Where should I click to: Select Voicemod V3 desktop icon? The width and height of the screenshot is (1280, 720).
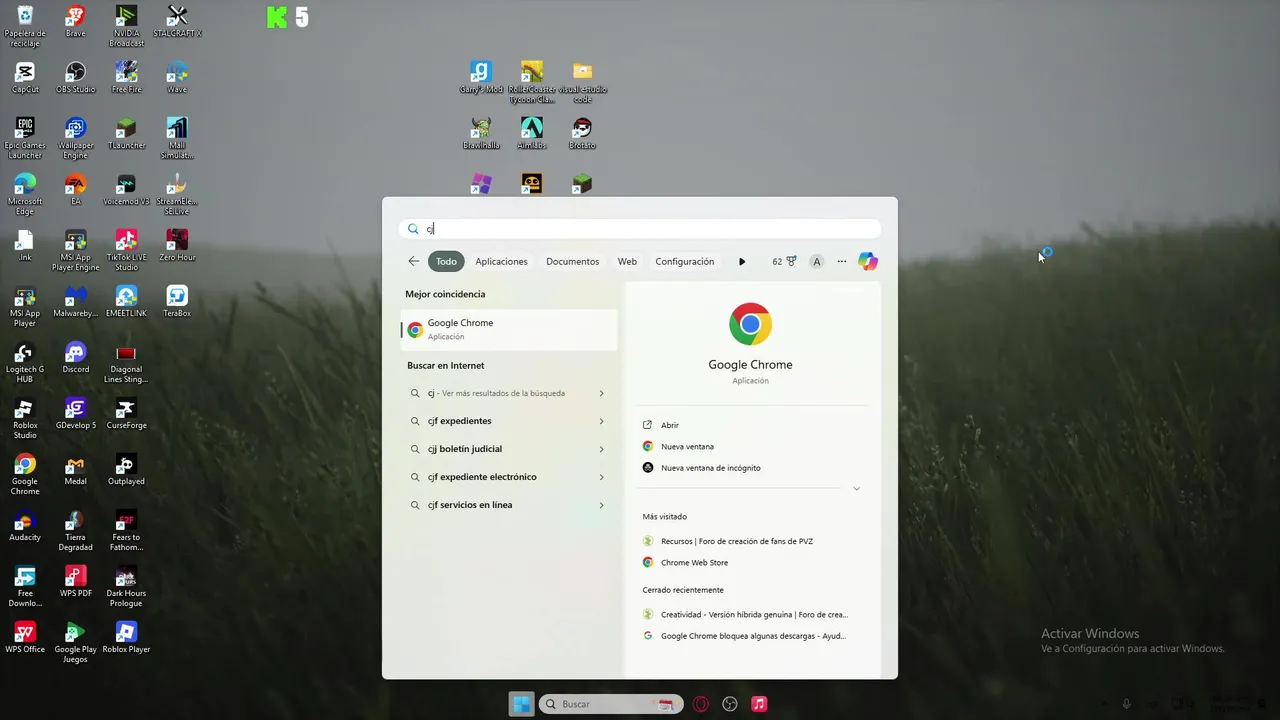[126, 189]
